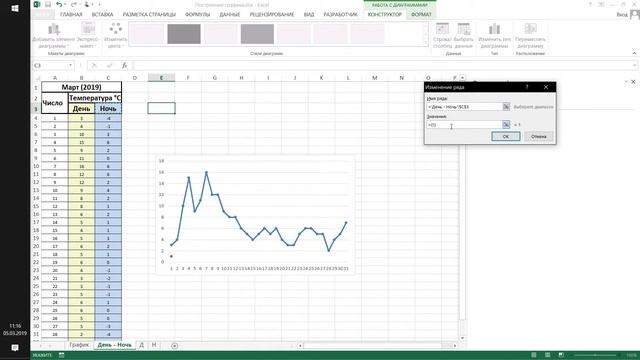This screenshot has height=360, width=640.
Task: Select the Число header cell
Action: coord(55,103)
